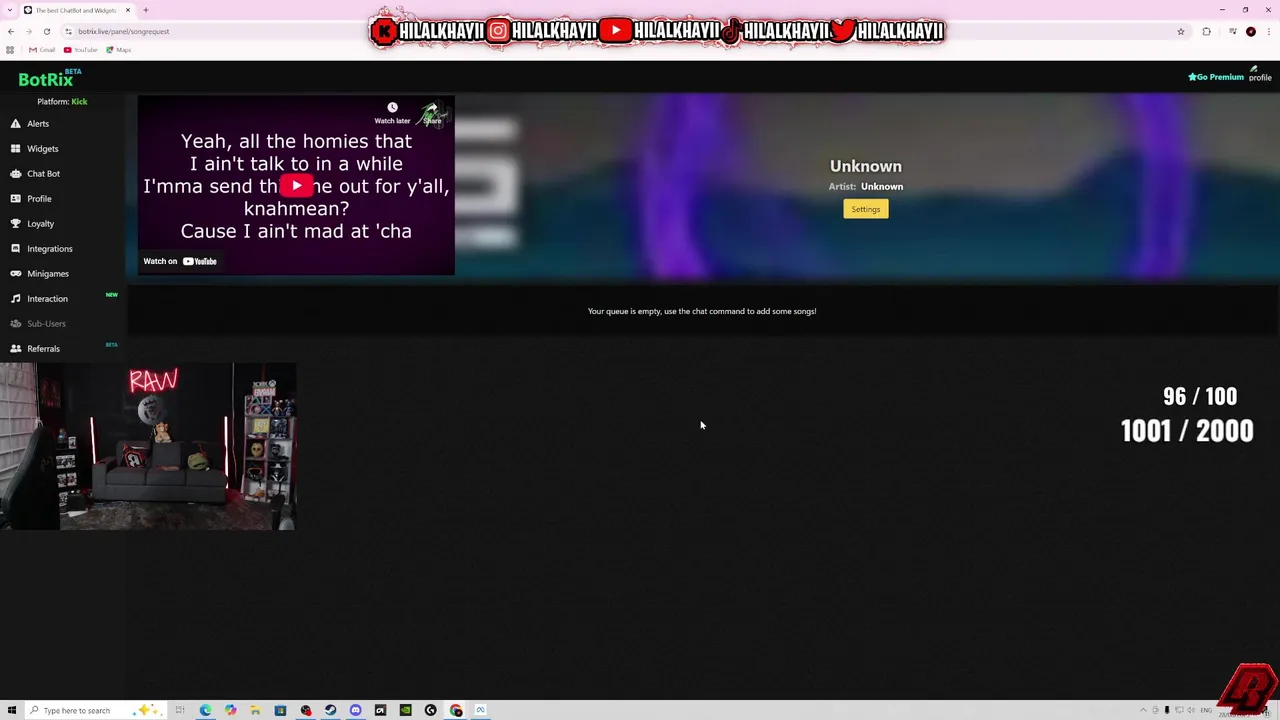The image size is (1280, 720).
Task: Close the BotRix browser tab
Action: tap(127, 10)
